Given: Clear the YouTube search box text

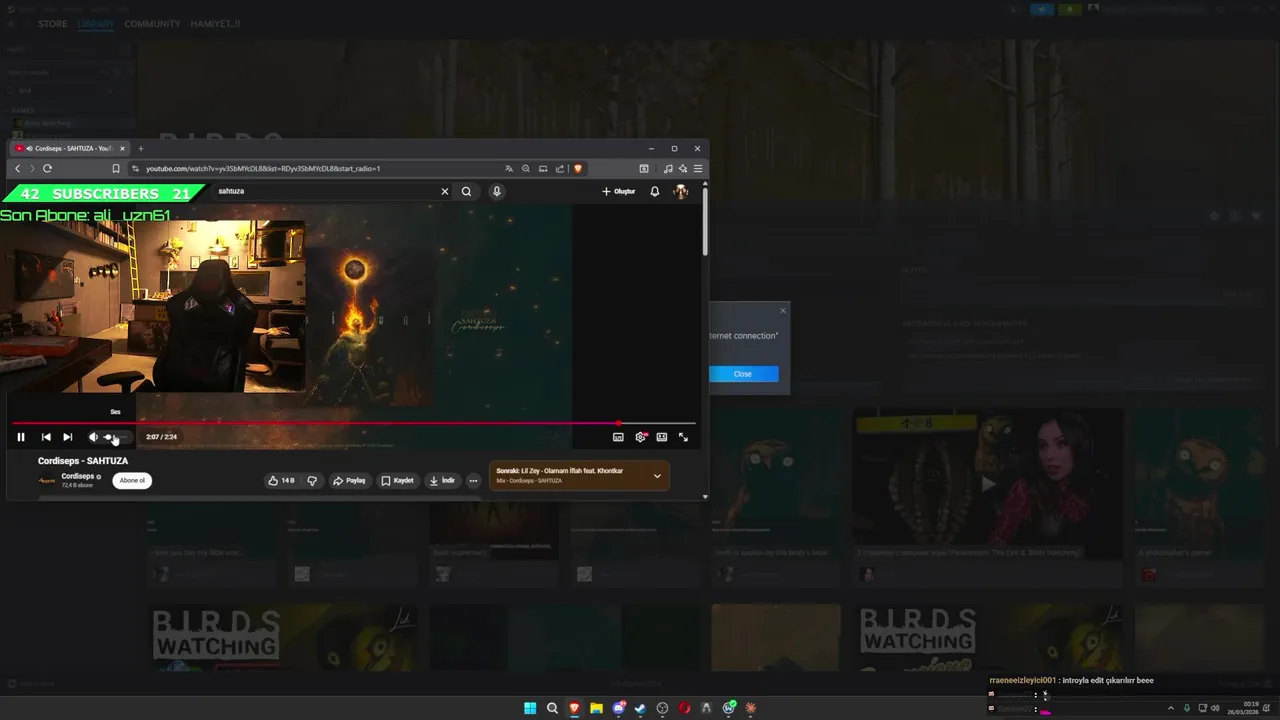Looking at the screenshot, I should (x=445, y=191).
